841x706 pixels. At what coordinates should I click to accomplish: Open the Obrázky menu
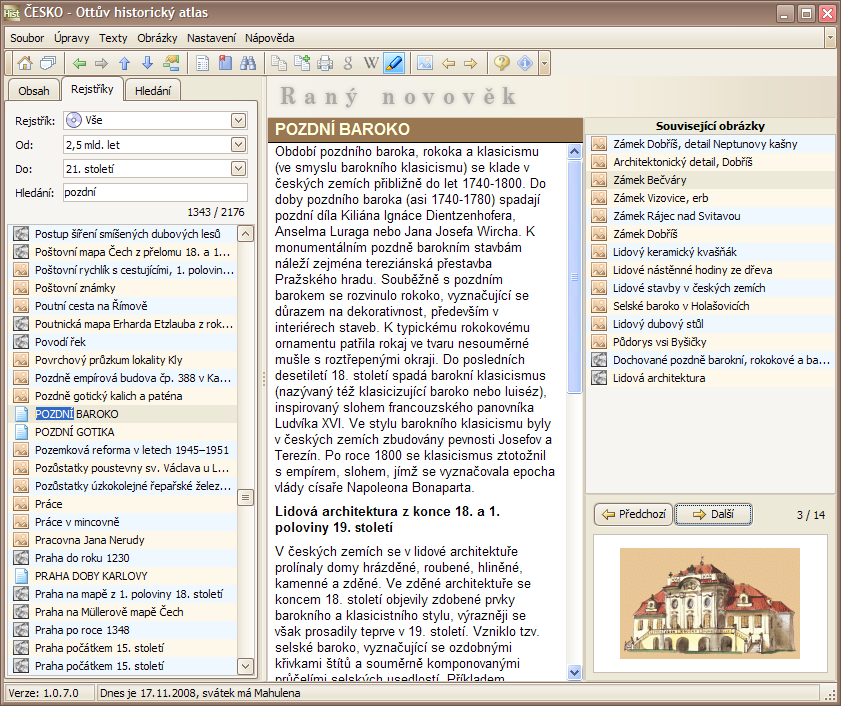(x=157, y=38)
